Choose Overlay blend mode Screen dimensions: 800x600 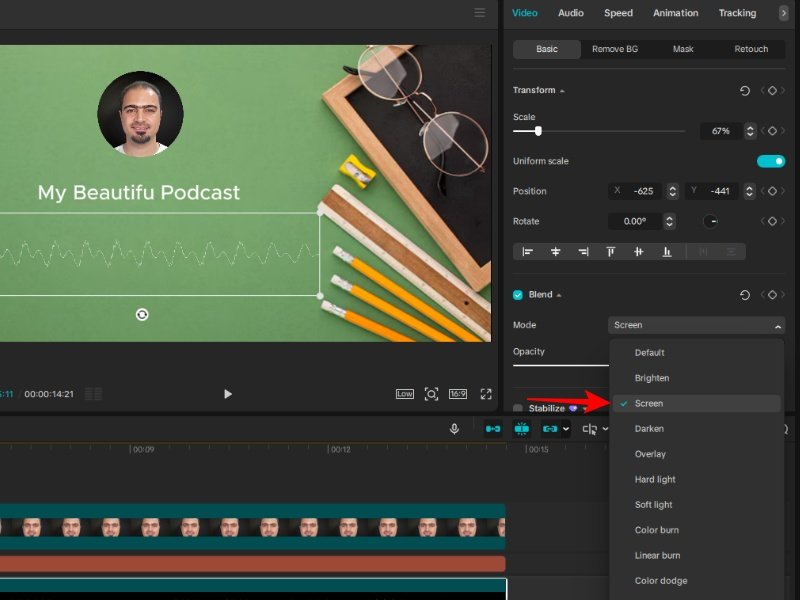click(650, 454)
